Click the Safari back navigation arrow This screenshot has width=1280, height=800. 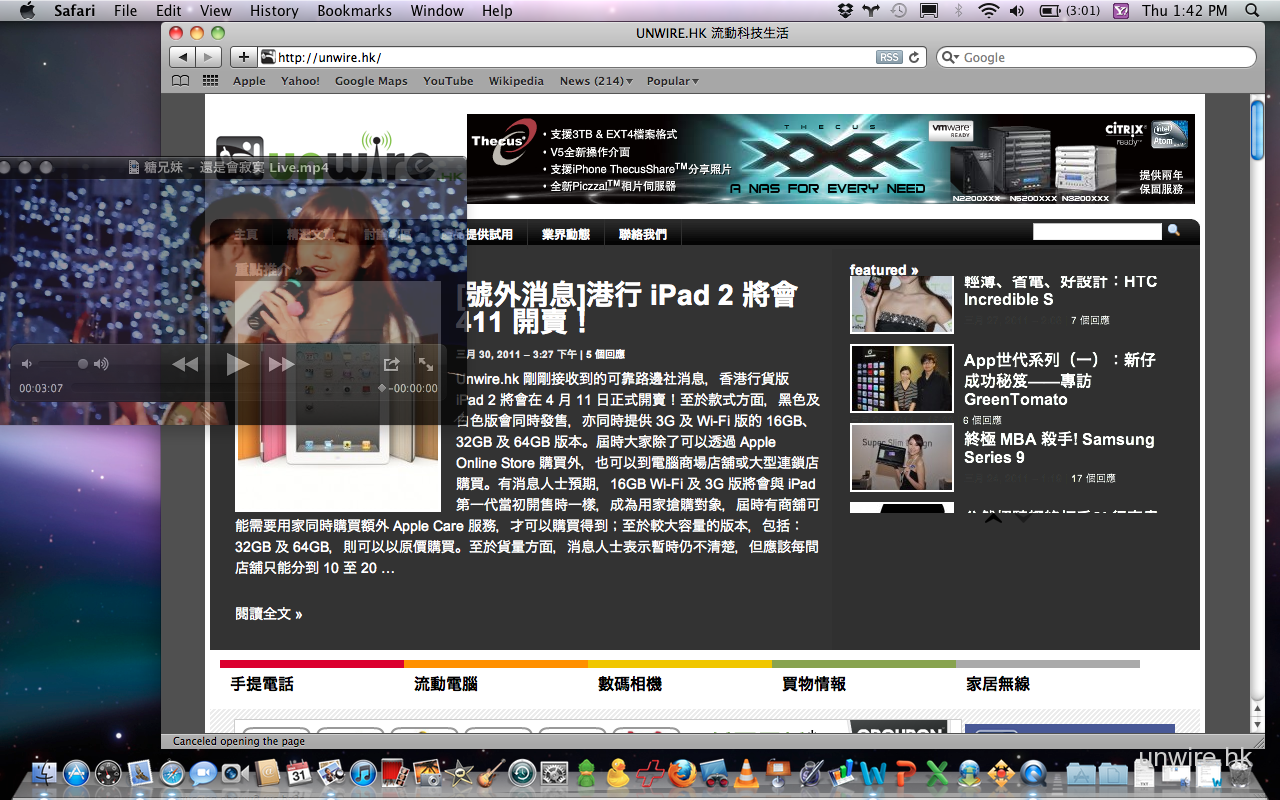point(183,57)
